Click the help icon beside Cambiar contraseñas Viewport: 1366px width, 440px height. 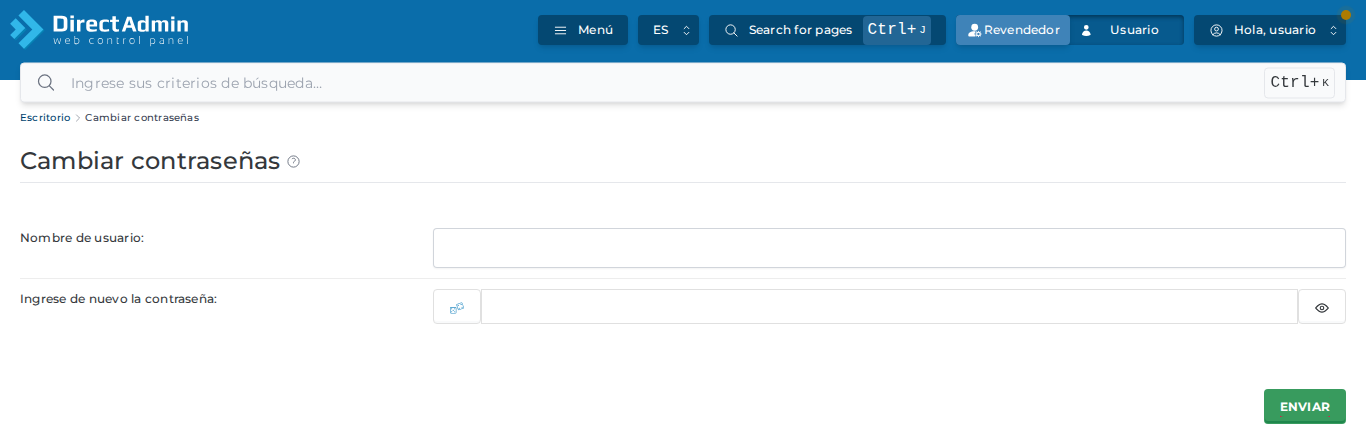coord(293,161)
